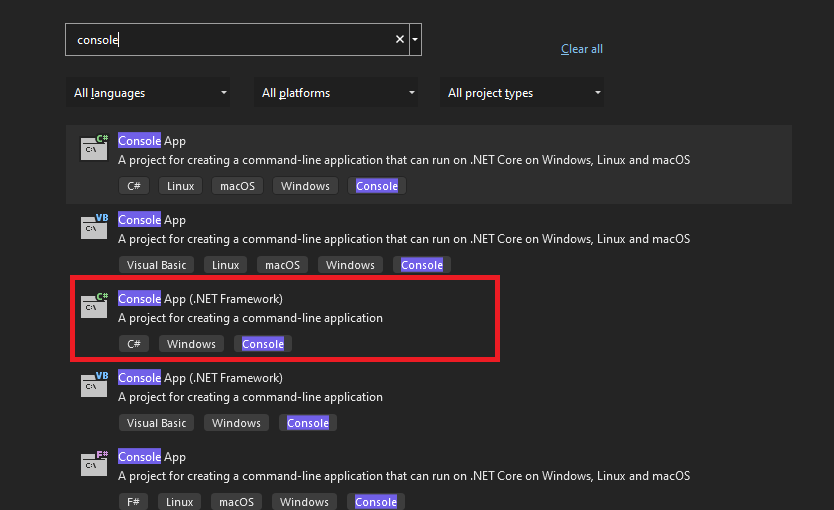Click Console tag of VB .NET Framework app
Viewport: 834px width, 510px height.
click(x=308, y=423)
